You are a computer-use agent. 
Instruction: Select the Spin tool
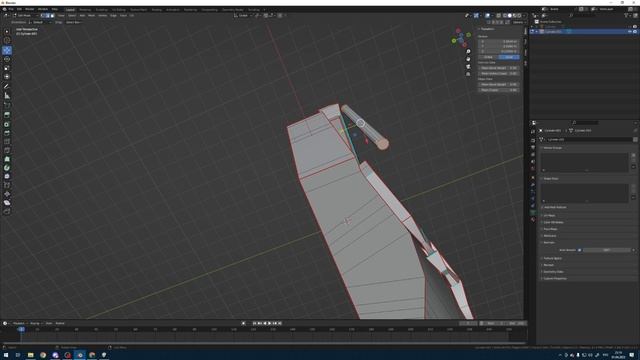click(x=7, y=168)
